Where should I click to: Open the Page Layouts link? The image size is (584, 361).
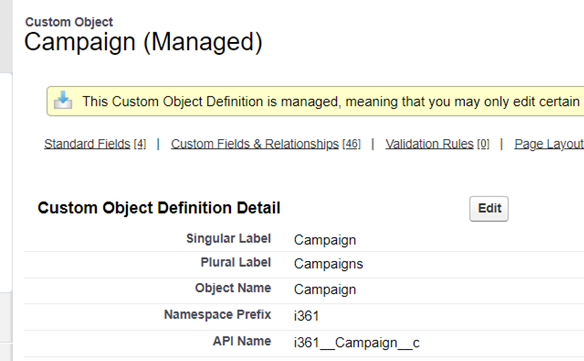coord(549,144)
